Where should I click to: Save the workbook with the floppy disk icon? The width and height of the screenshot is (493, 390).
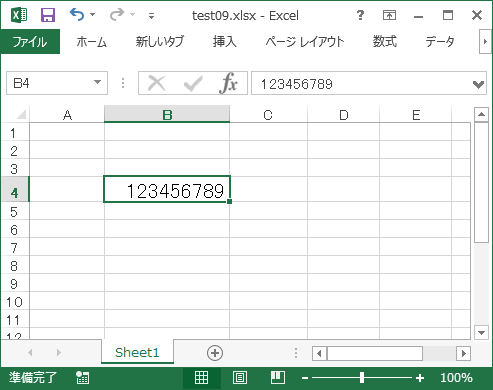click(48, 15)
